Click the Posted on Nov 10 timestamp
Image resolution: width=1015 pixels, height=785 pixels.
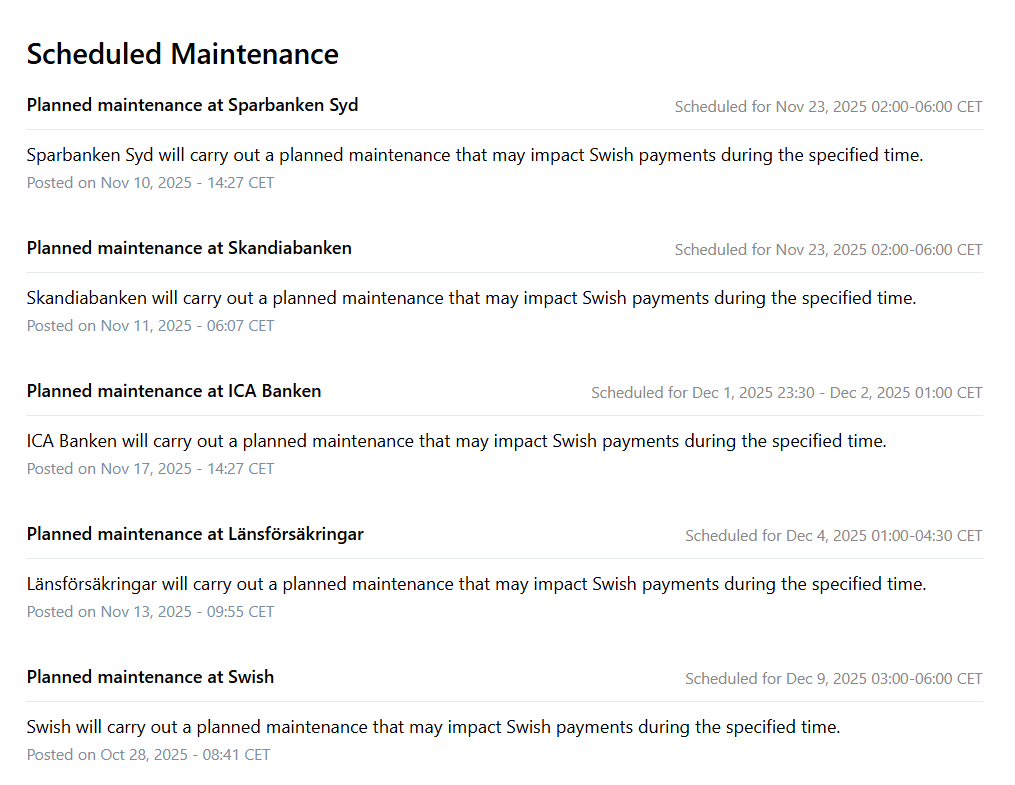pos(150,183)
